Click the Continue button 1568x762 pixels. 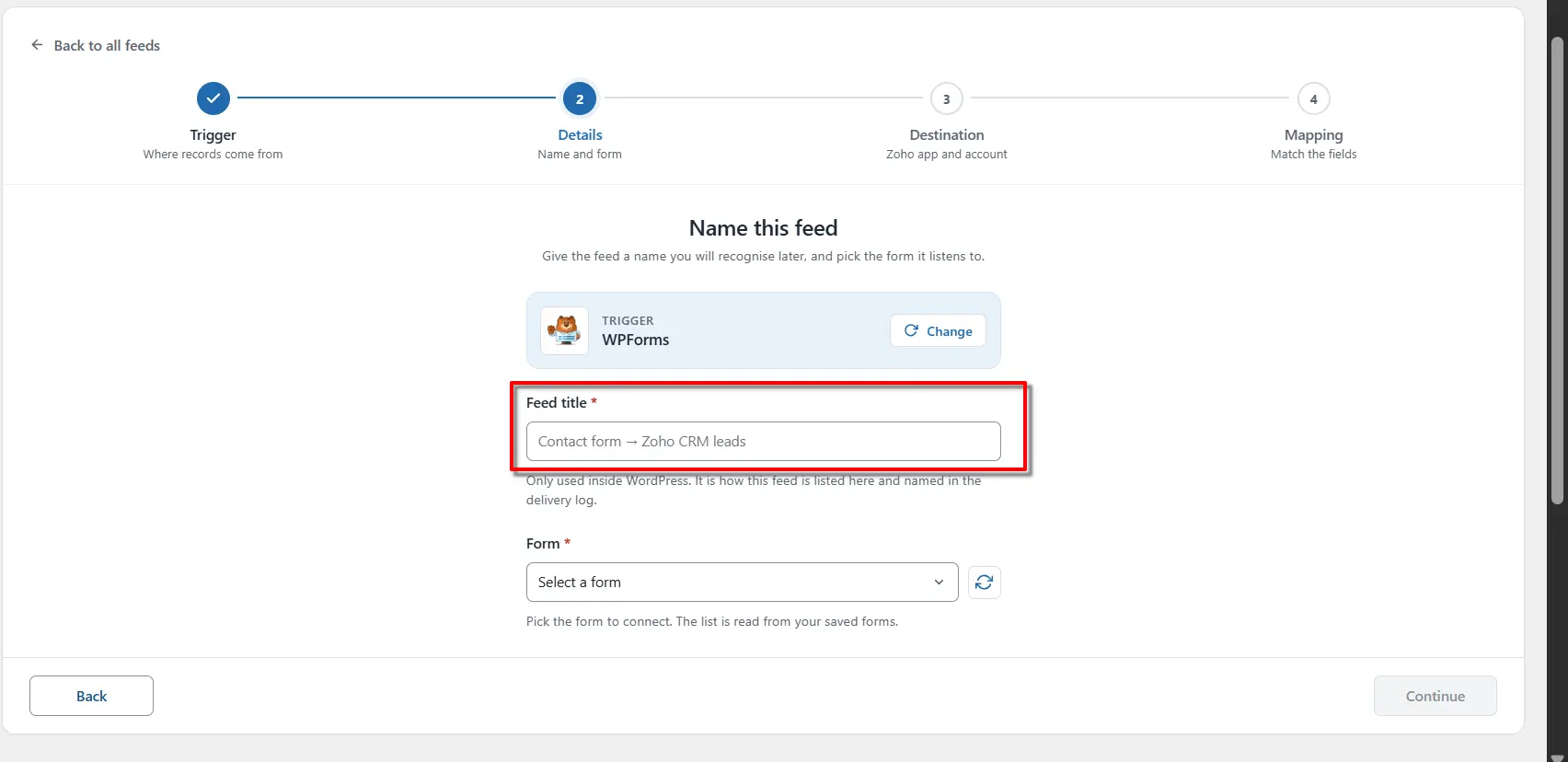click(1435, 696)
